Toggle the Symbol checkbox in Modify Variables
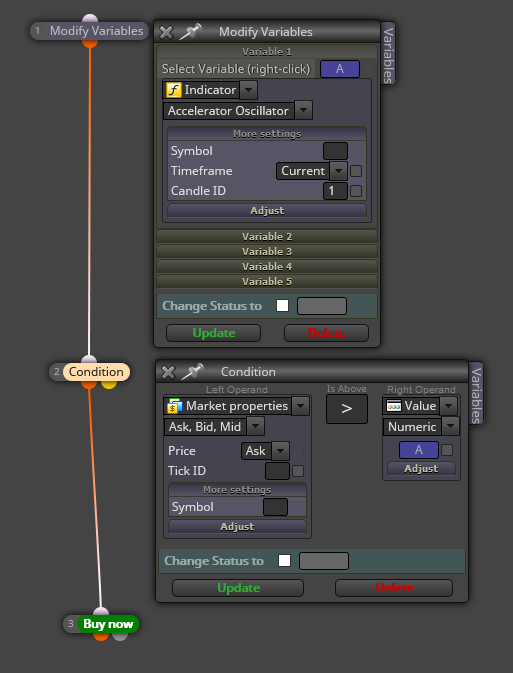 [x=356, y=151]
